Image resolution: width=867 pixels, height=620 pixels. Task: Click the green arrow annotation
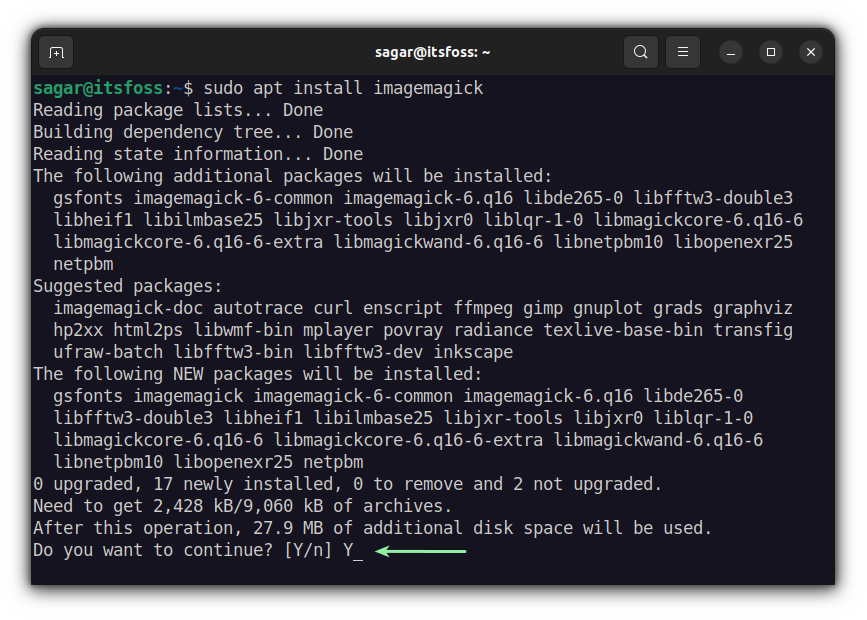(x=420, y=550)
